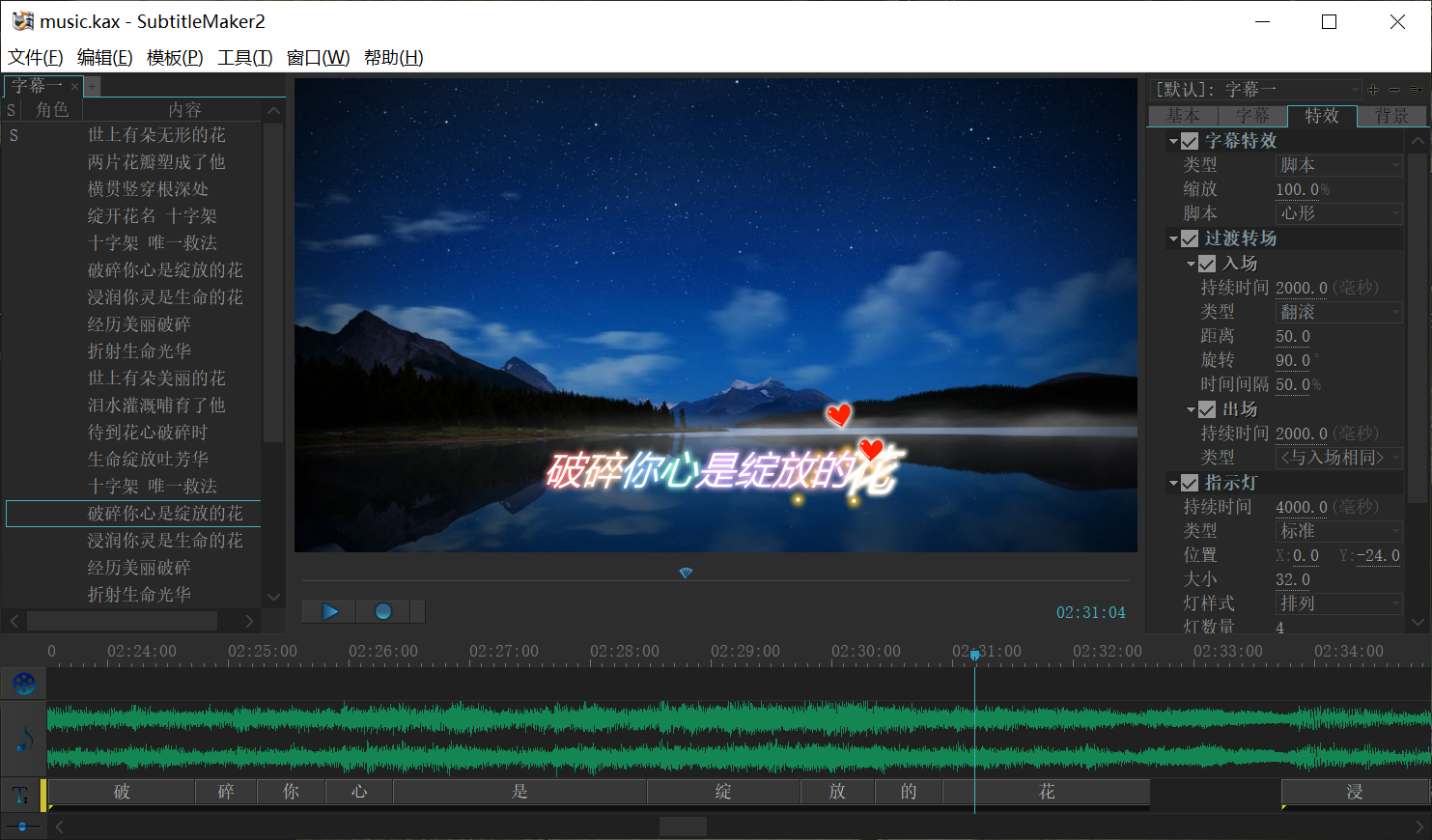The width and height of the screenshot is (1432, 840).
Task: Click the subtitle text track T icon
Action: click(20, 796)
